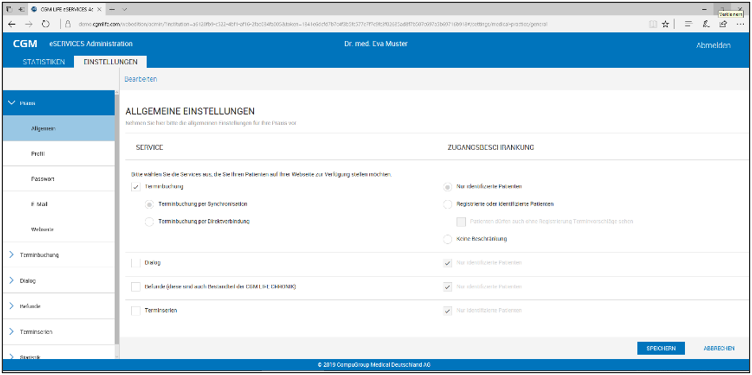Click the Bearbeiten link
752x375 pixels.
coord(141,79)
